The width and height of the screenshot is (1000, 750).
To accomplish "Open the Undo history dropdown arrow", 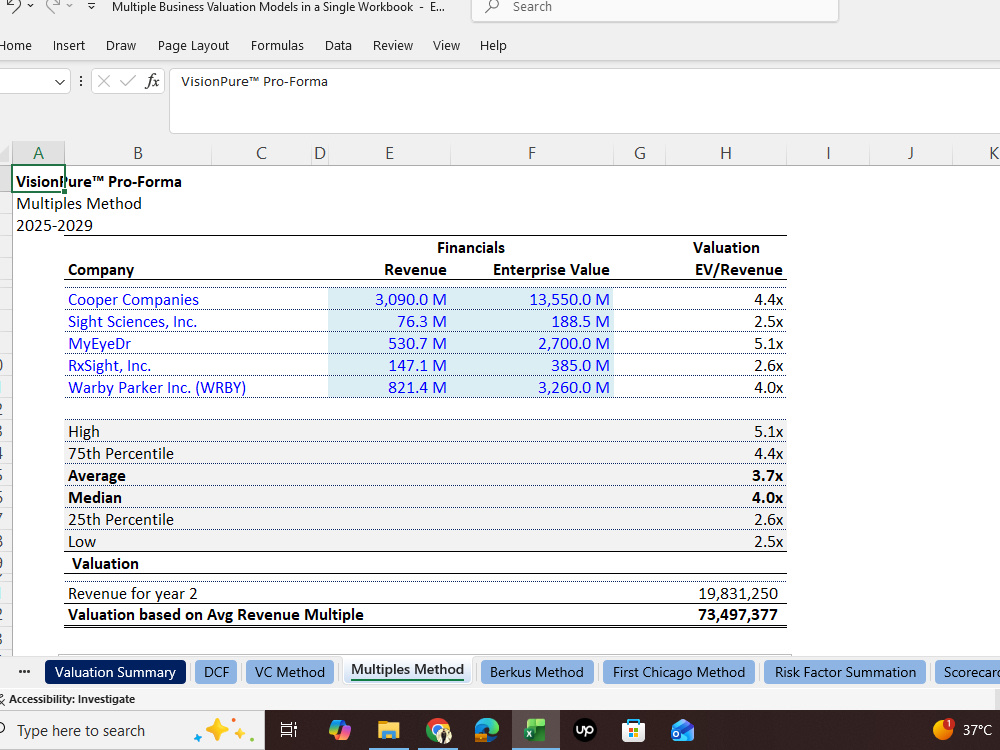I will point(31,6).
